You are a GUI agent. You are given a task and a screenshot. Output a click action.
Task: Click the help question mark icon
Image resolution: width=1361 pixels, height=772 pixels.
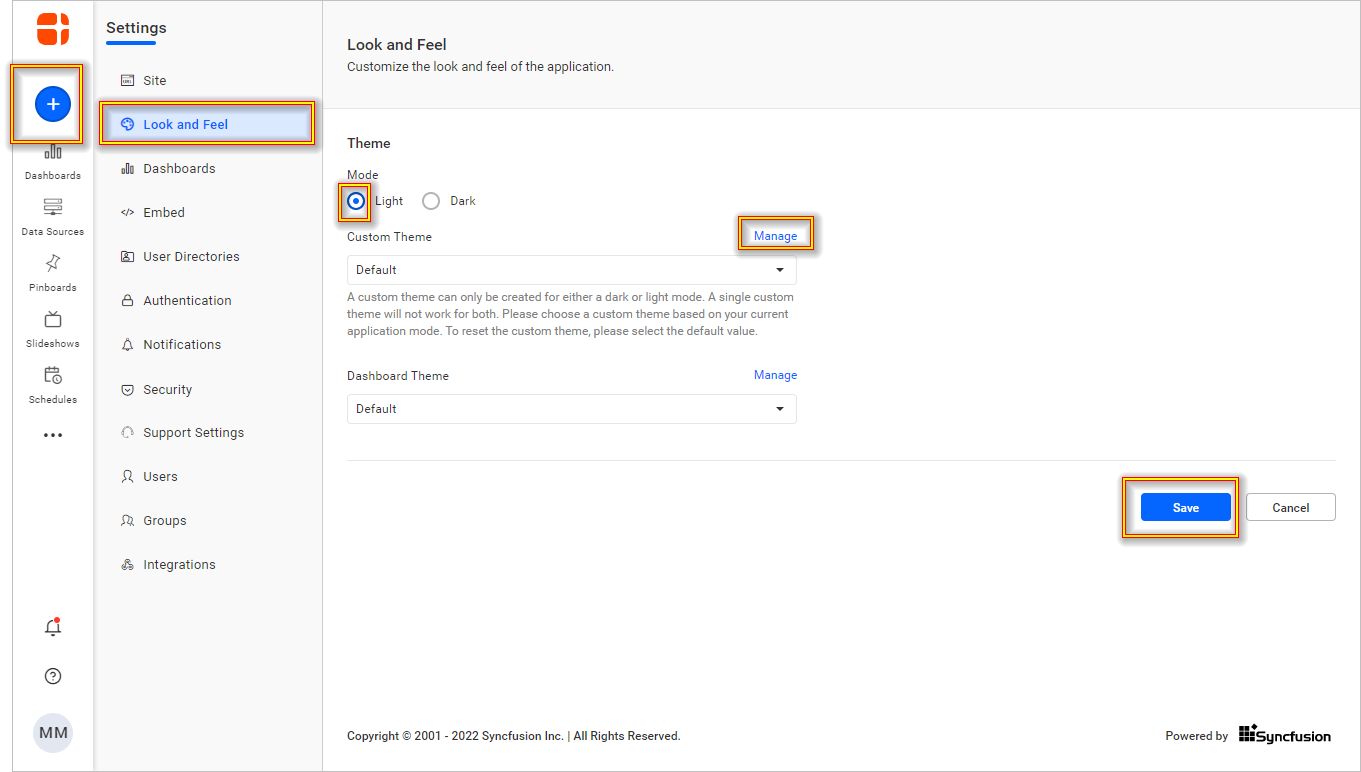[x=53, y=676]
